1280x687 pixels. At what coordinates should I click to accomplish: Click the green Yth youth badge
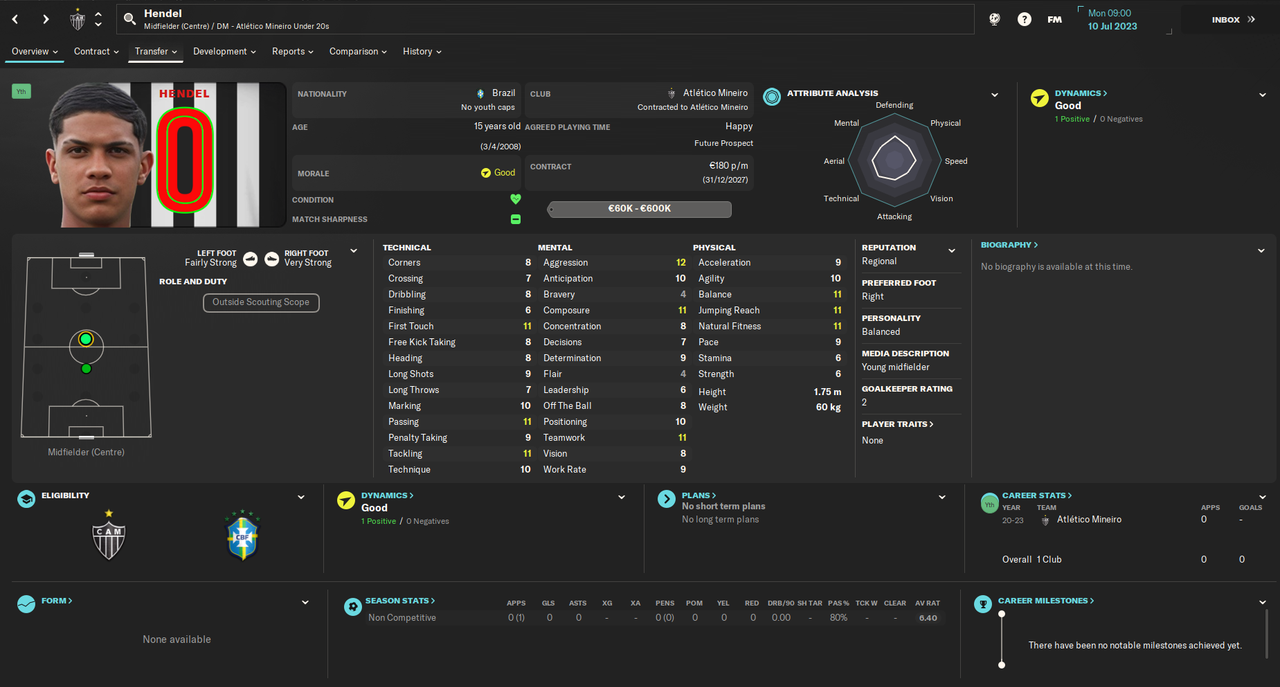(21, 91)
